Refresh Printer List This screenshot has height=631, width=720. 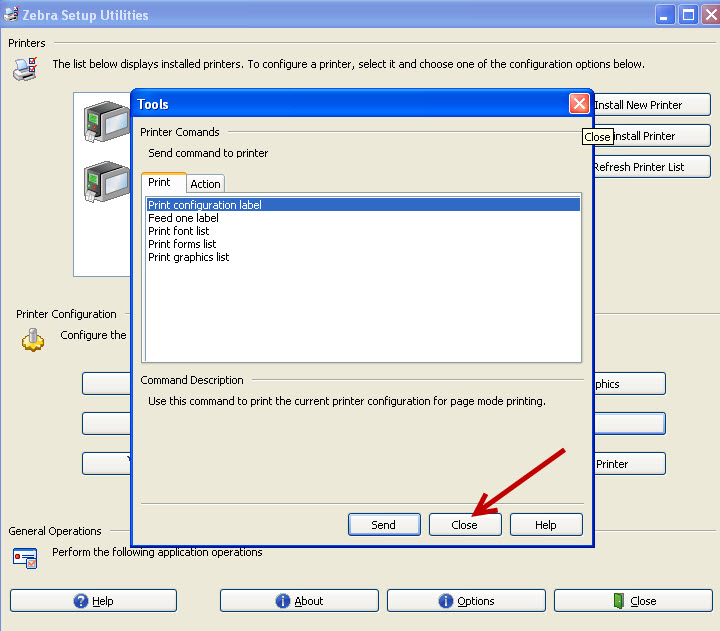click(650, 167)
